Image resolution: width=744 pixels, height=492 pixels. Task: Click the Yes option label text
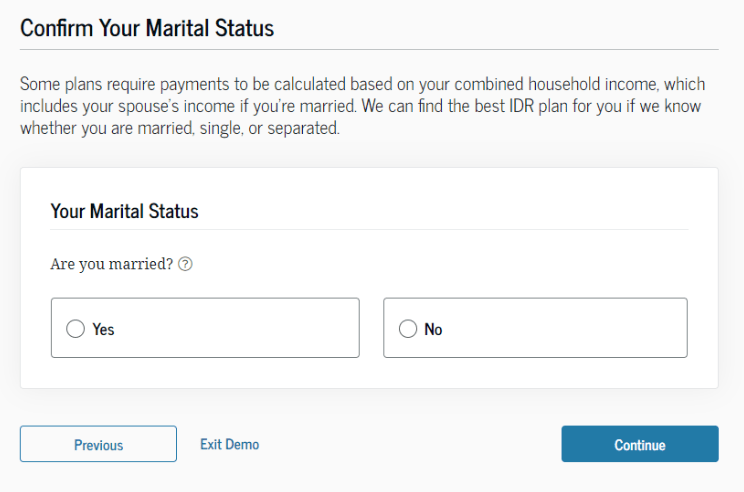point(104,329)
